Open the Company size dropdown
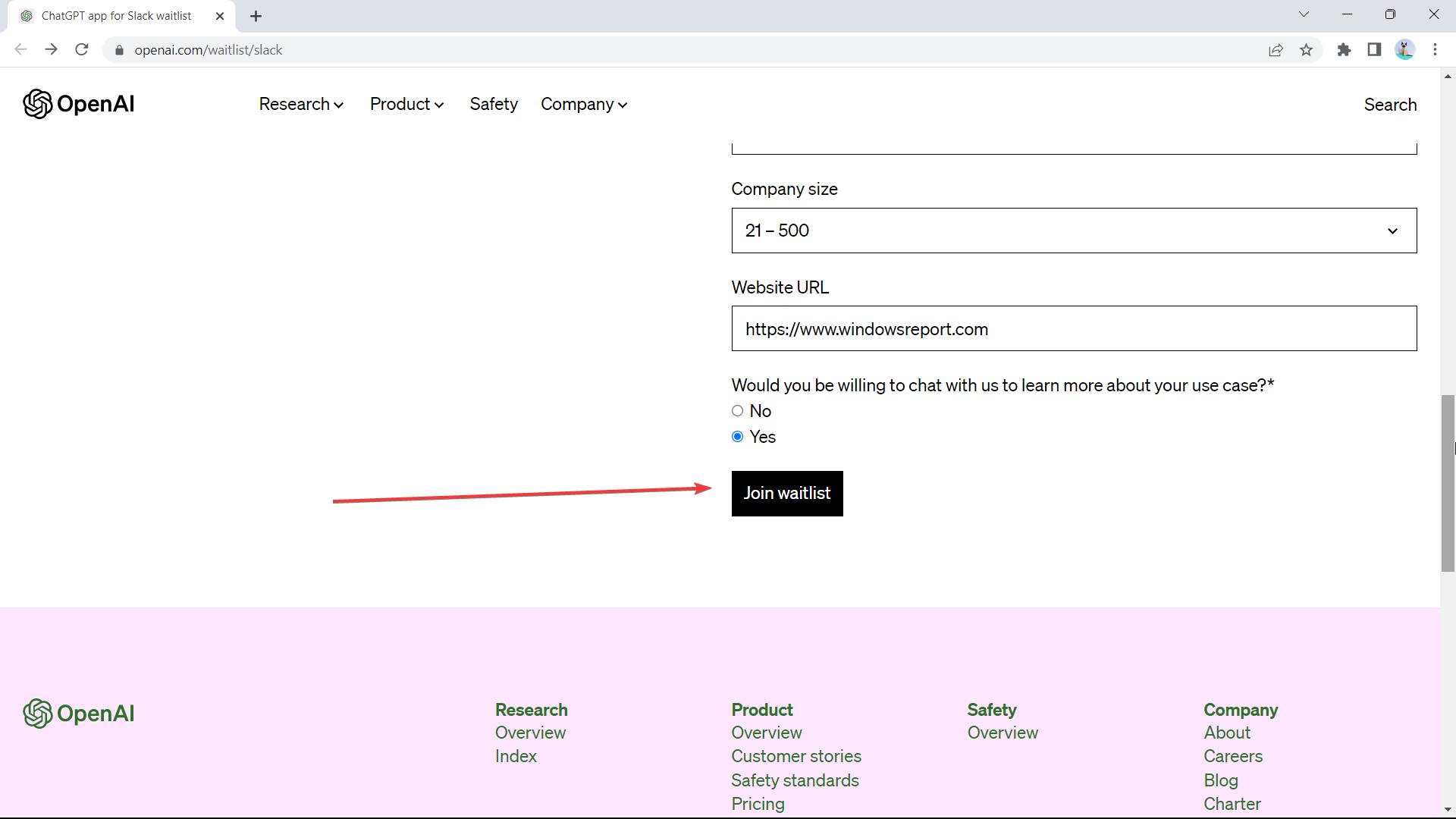Viewport: 1456px width, 819px height. (x=1074, y=231)
